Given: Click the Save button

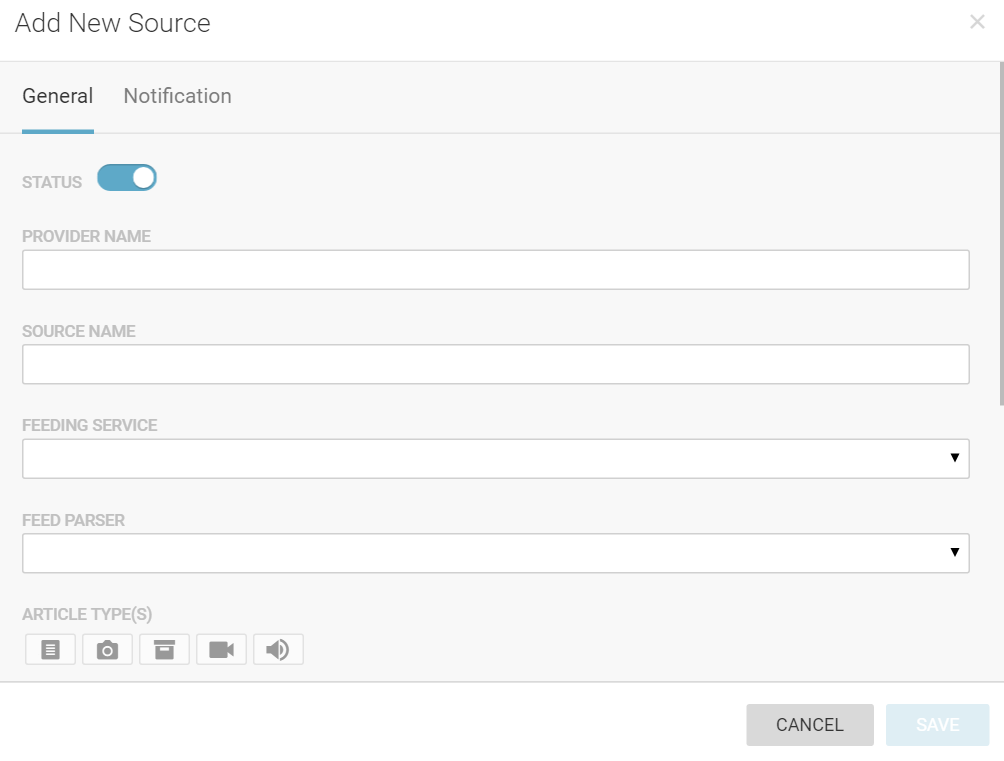Looking at the screenshot, I should 937,725.
